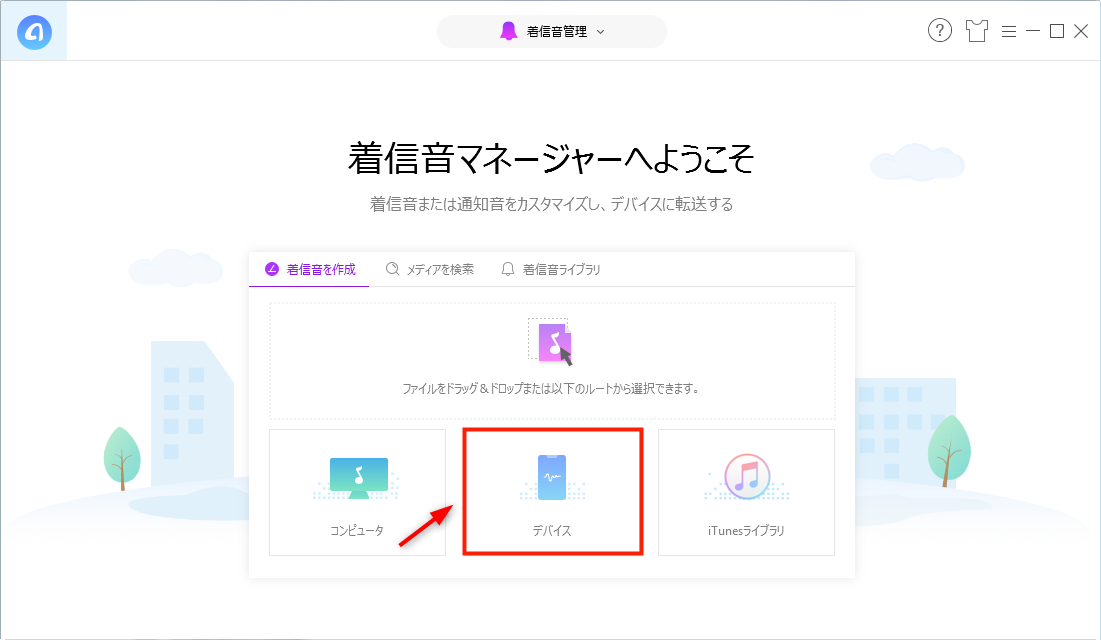Click the purple bell icon in the title bar
This screenshot has width=1101, height=640.
point(508,31)
